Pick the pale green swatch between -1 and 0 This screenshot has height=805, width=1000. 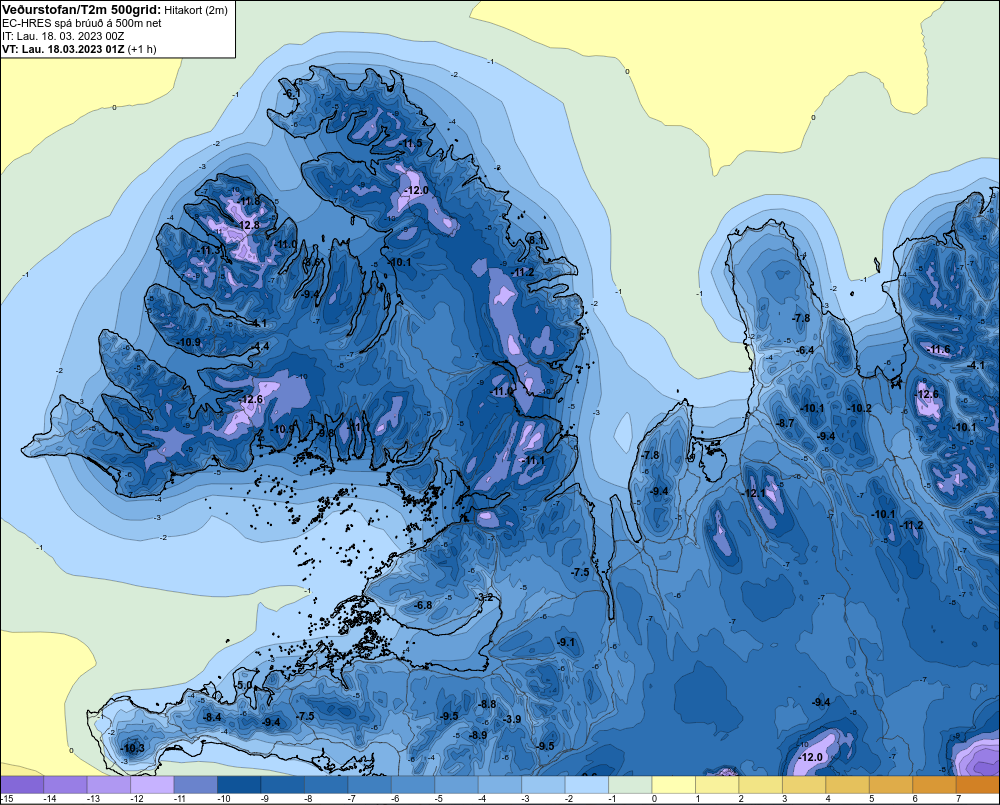tap(630, 785)
